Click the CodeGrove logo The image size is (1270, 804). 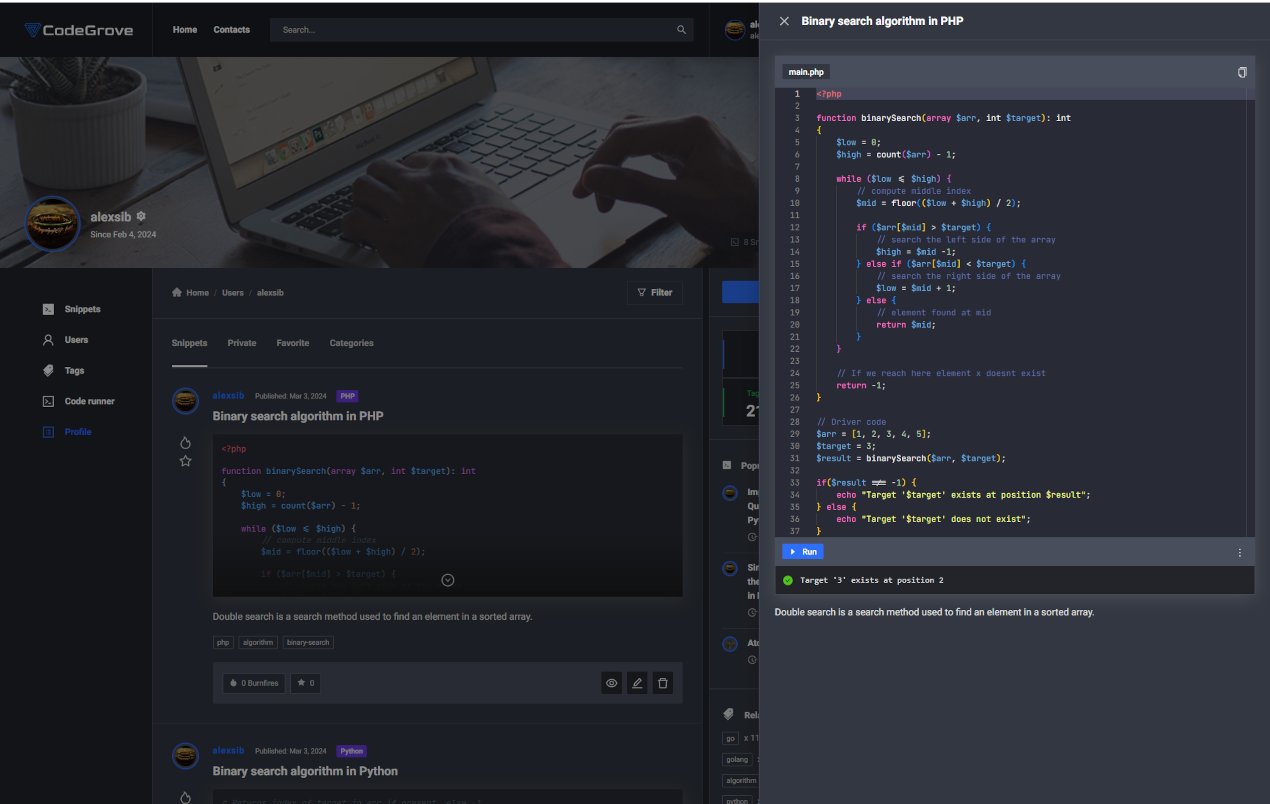coord(79,30)
